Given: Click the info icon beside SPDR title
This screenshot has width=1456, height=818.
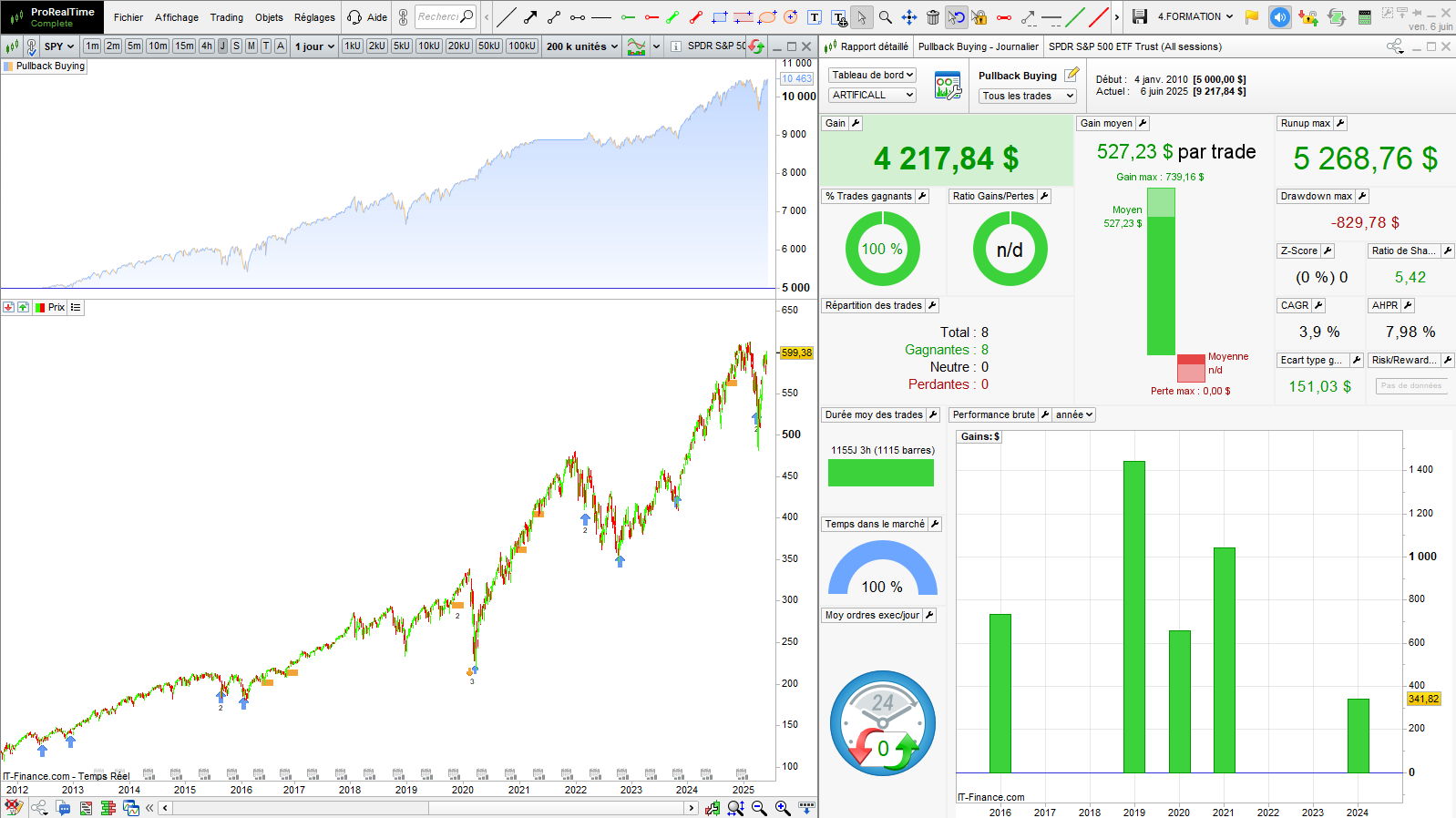Looking at the screenshot, I should coord(675,46).
